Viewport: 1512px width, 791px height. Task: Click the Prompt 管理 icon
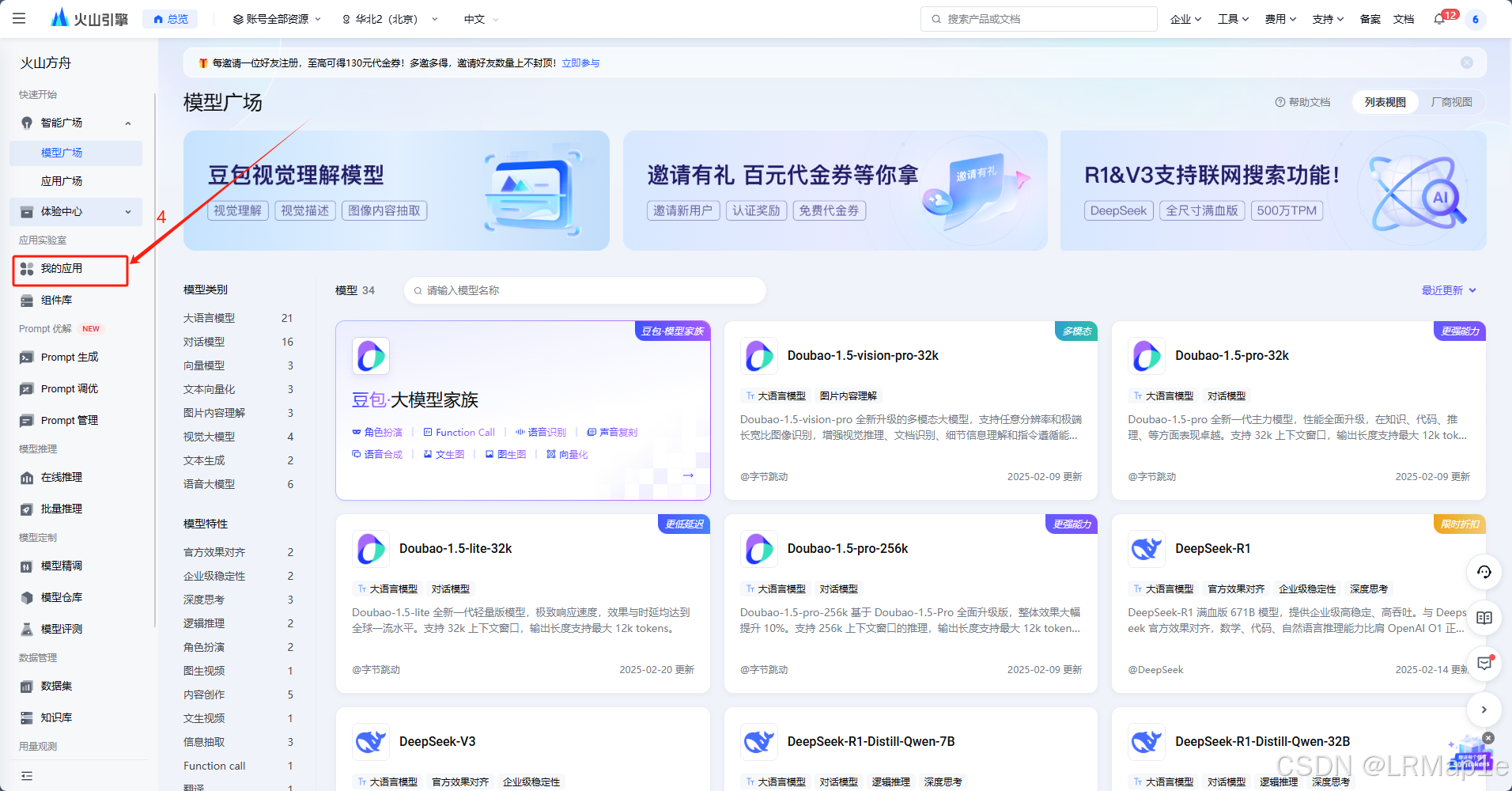click(x=27, y=421)
